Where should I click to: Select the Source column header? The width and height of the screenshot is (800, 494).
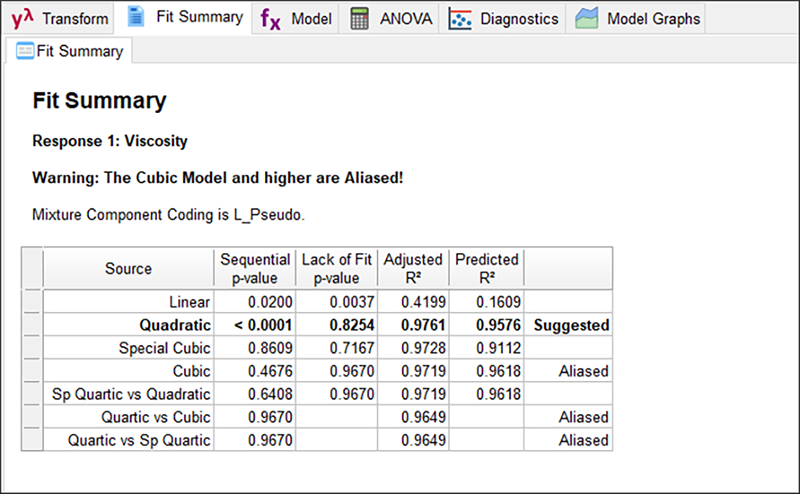coord(128,268)
